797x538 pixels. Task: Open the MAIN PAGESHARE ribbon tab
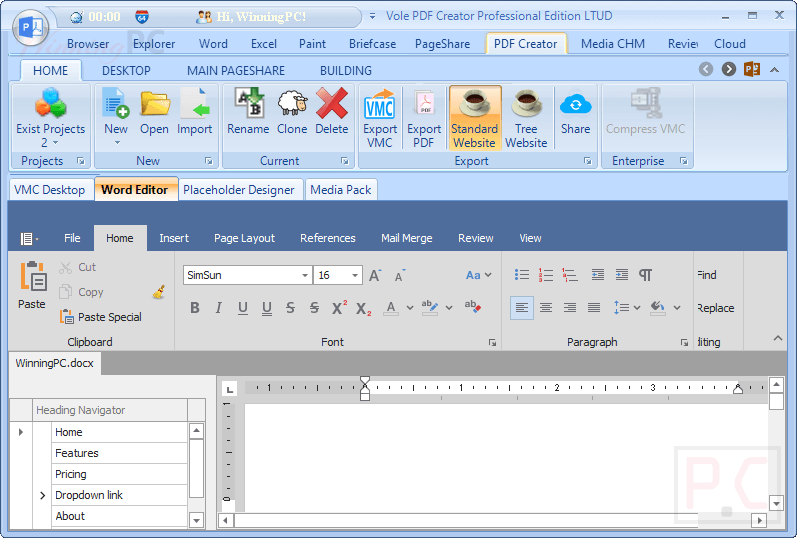(x=236, y=71)
